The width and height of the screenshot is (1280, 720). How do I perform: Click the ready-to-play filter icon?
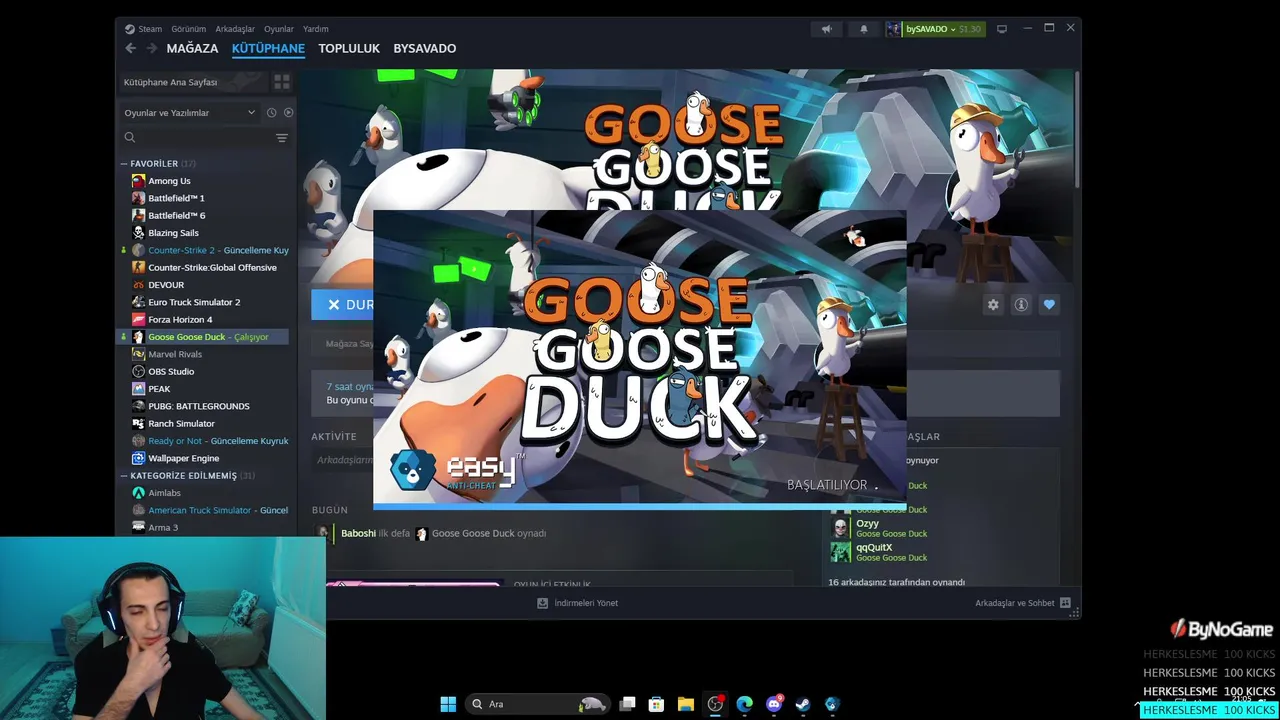288,113
